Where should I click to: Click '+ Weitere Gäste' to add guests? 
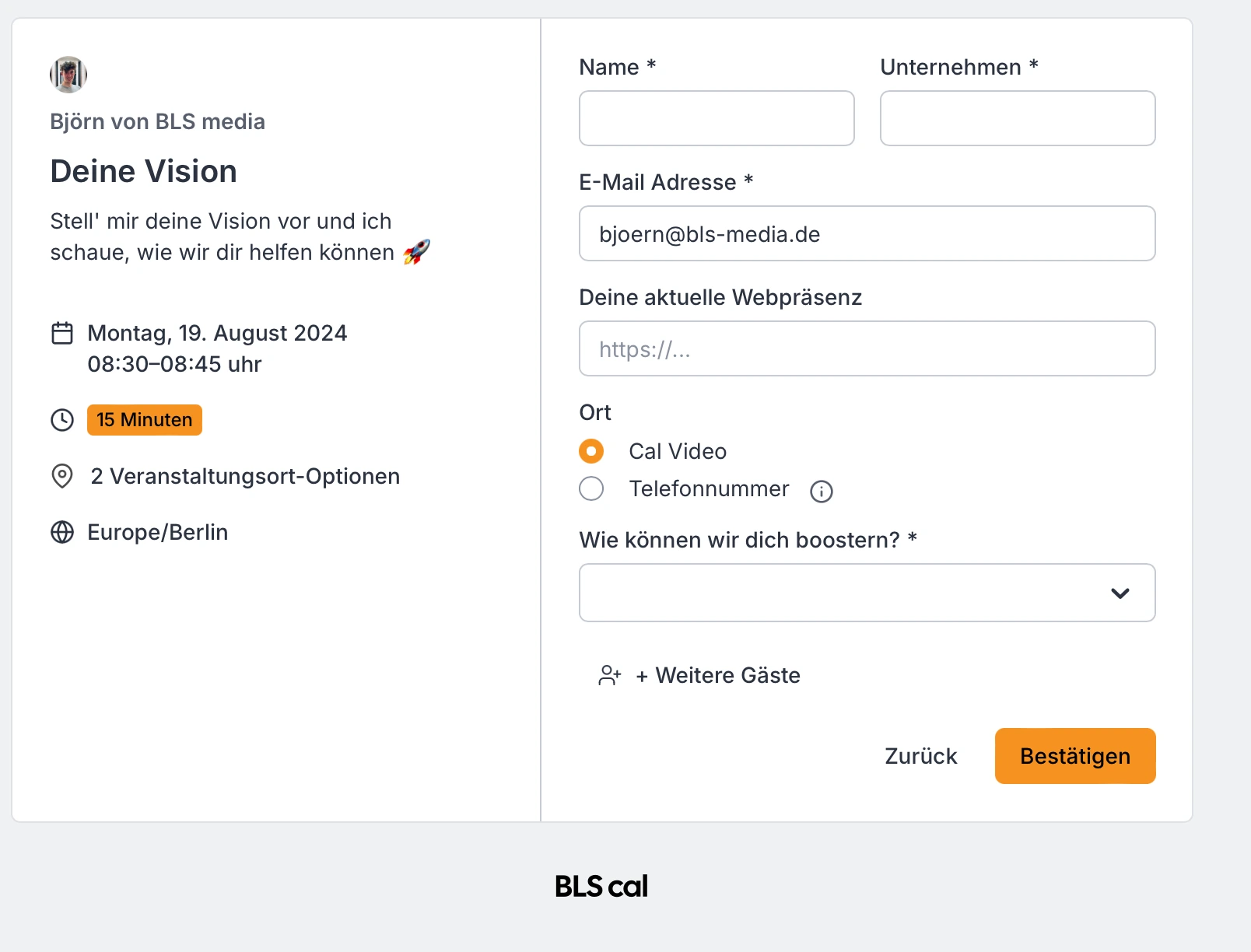[x=718, y=675]
